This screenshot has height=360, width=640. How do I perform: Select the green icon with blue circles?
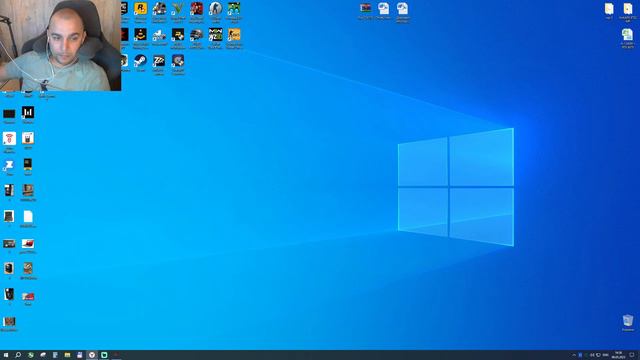[x=234, y=9]
